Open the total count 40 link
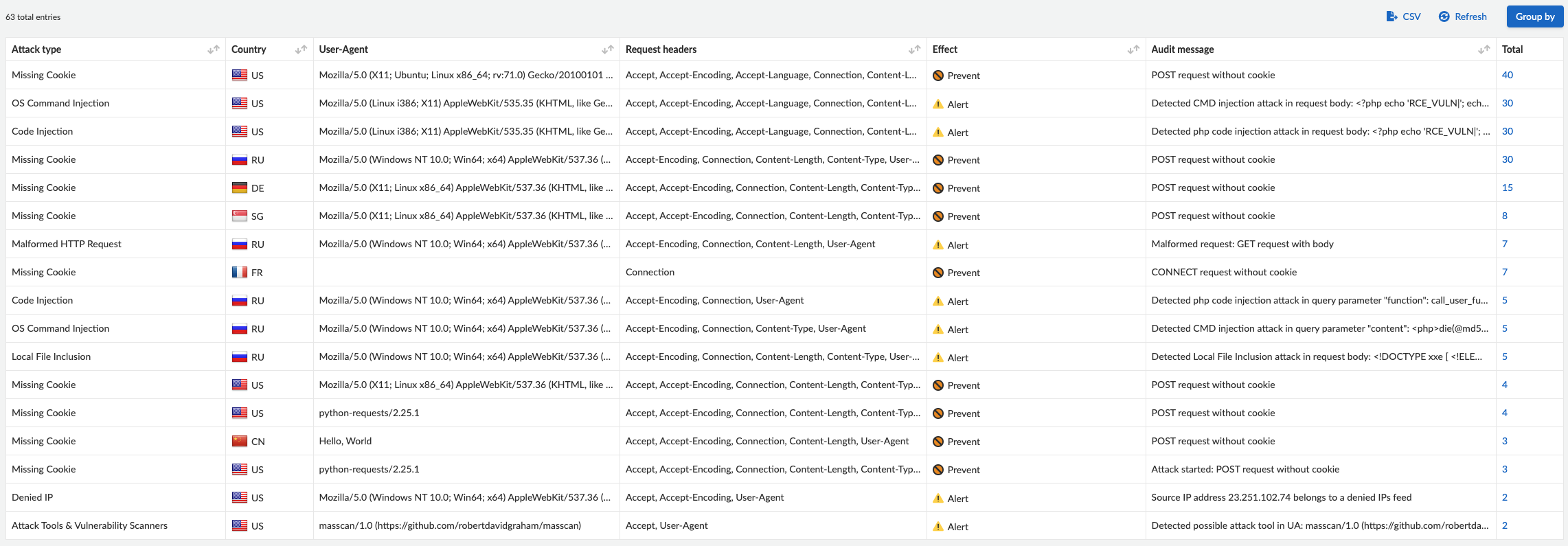The width and height of the screenshot is (1568, 546). click(x=1508, y=75)
